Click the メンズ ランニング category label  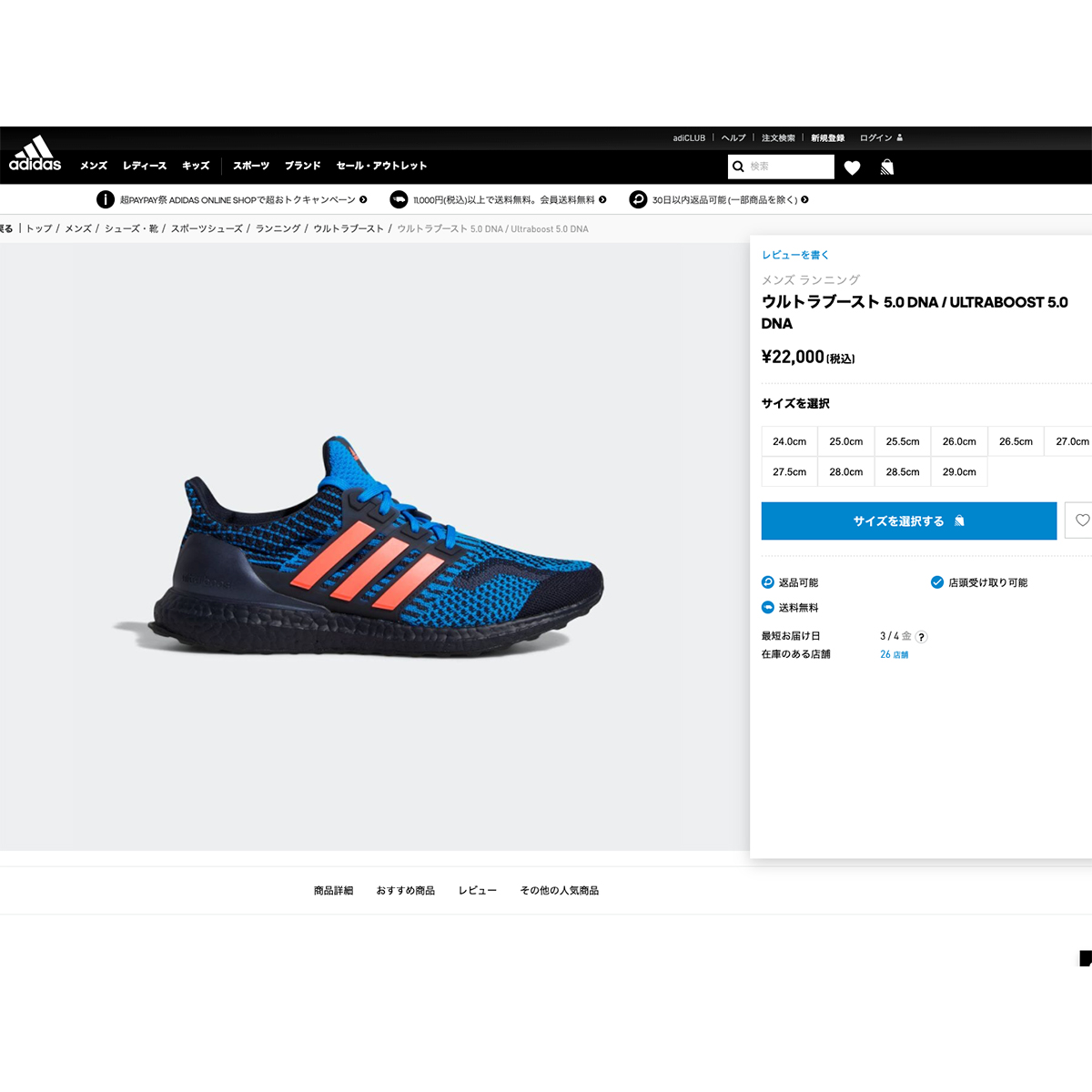[811, 280]
